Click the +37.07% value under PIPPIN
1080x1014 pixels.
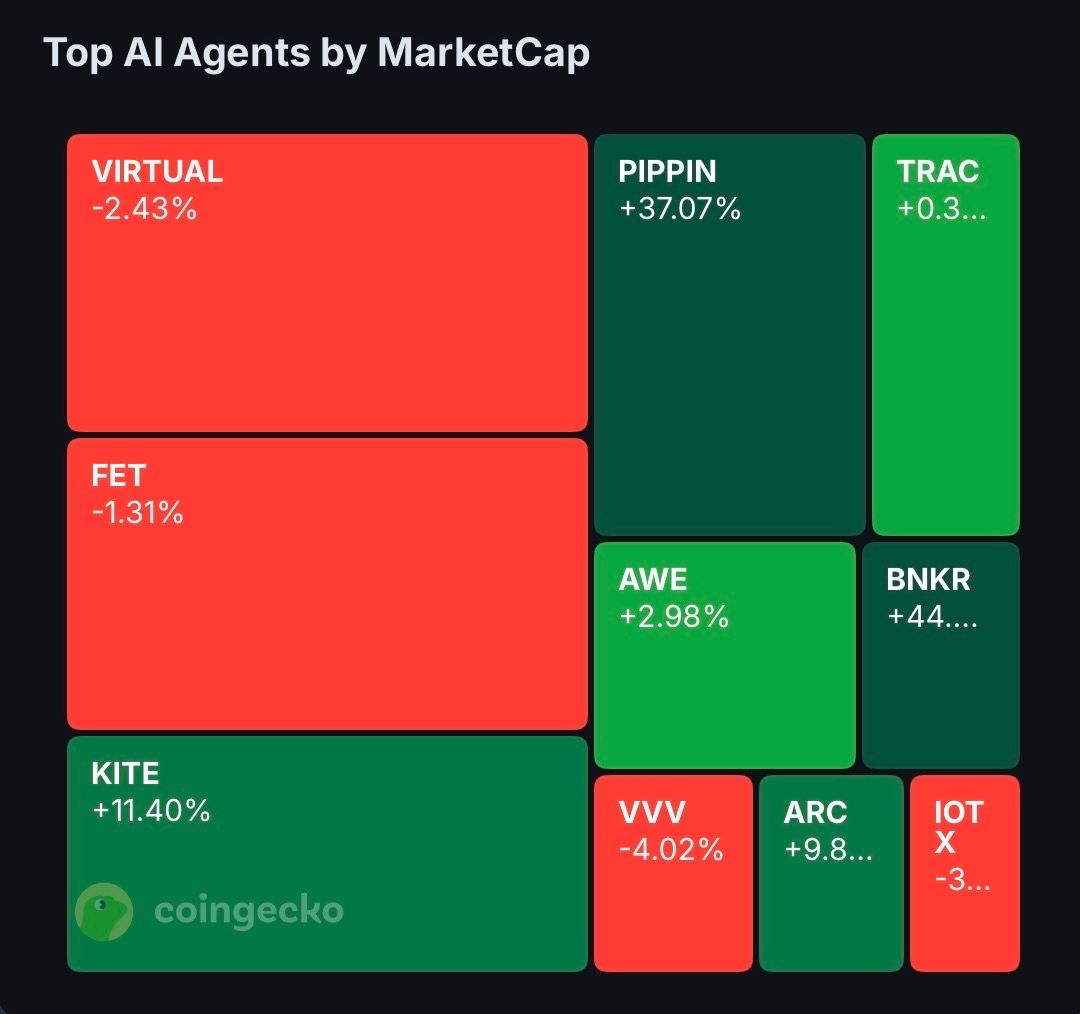tap(680, 209)
